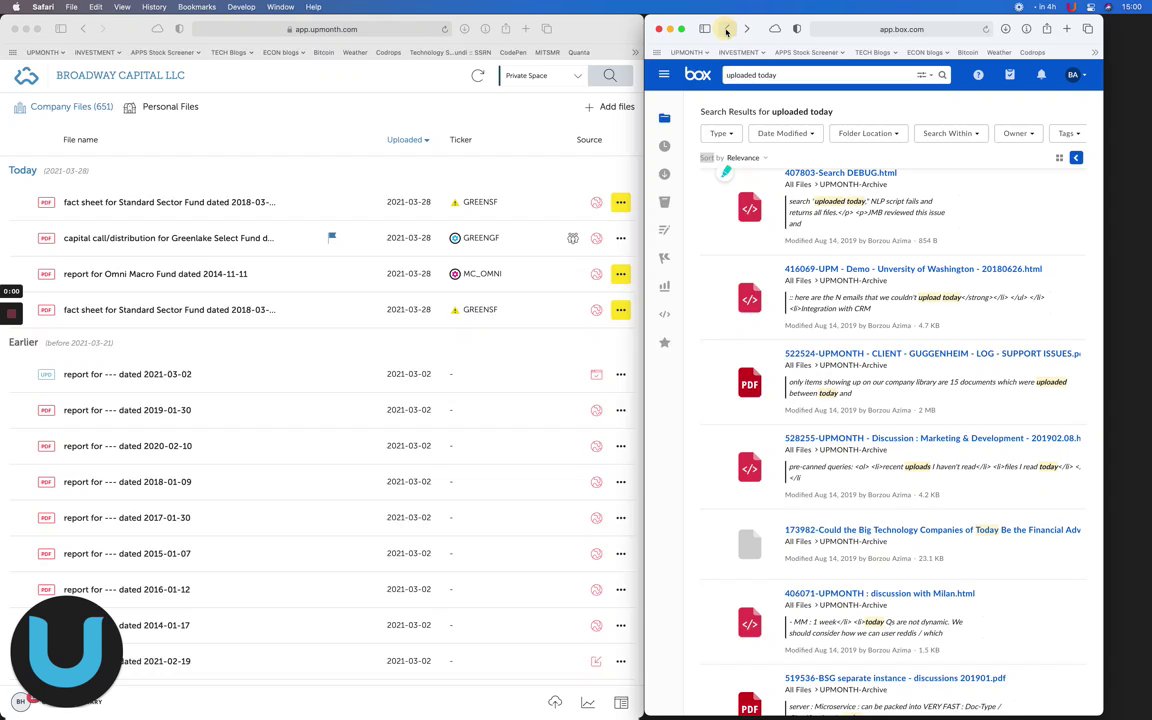Open the BA account avatar menu
The width and height of the screenshot is (1152, 720).
click(x=1076, y=75)
